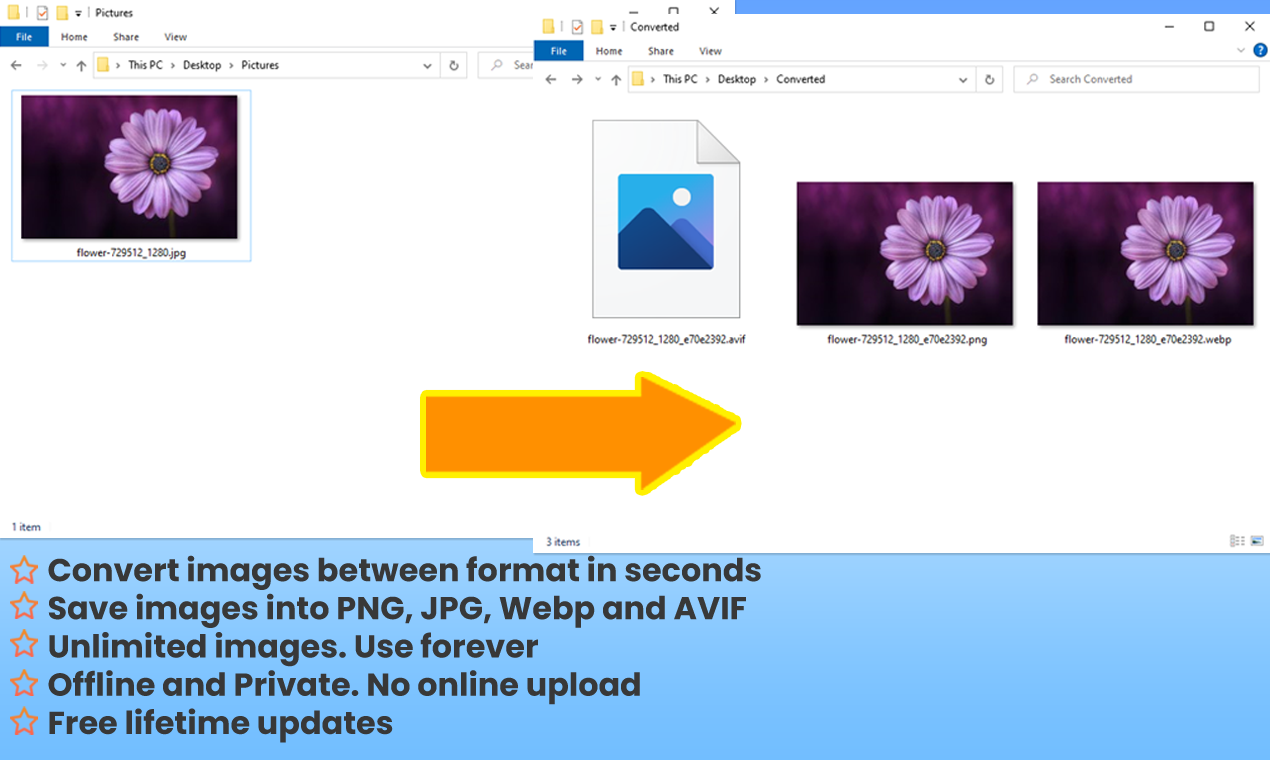
Task: Navigate to This PC via the breadcrumb
Action: 681,79
